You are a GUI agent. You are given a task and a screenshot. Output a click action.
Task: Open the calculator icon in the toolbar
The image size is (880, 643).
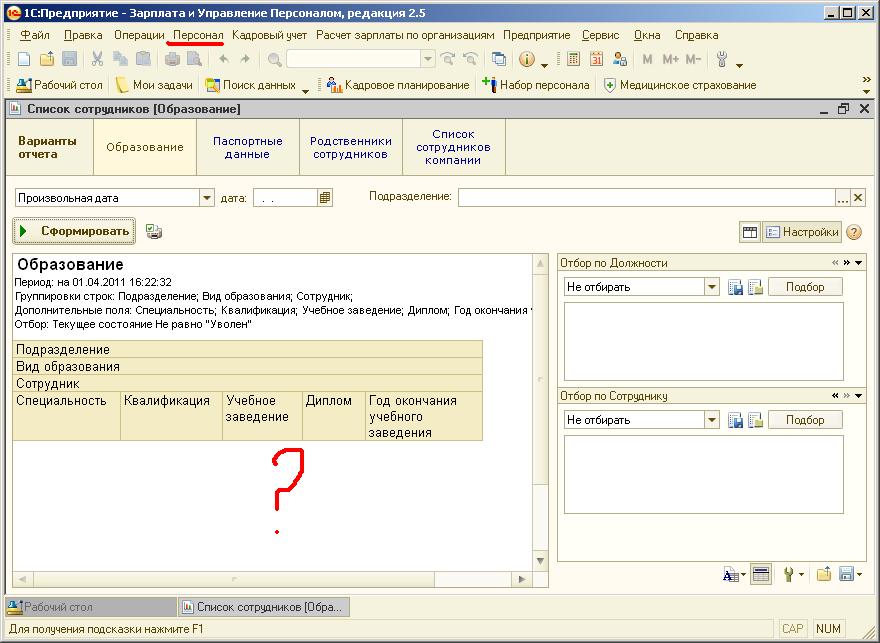point(573,59)
